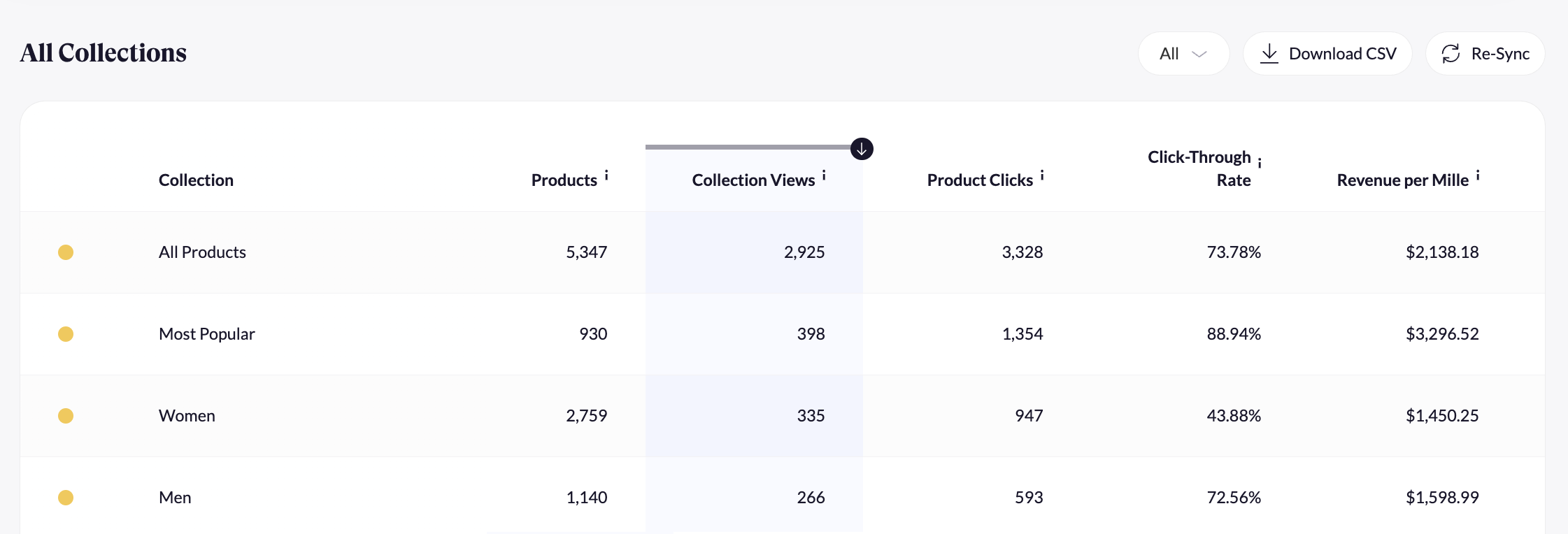Click the All Collections heading

click(104, 53)
